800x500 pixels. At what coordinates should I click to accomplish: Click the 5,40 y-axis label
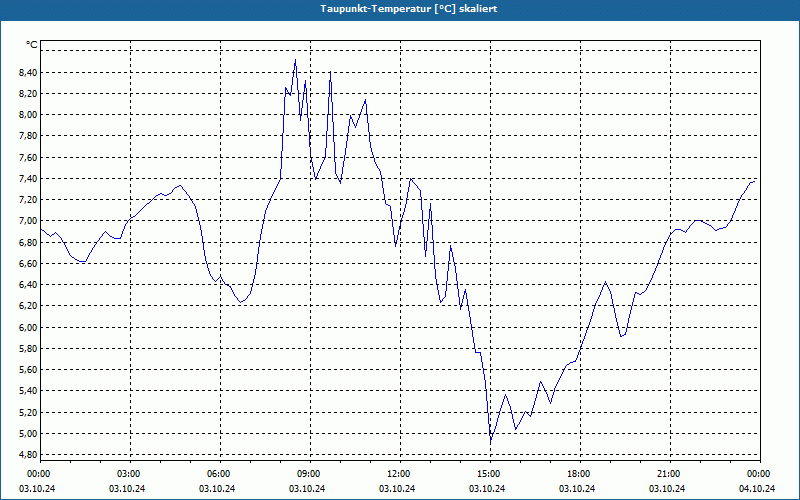click(x=28, y=391)
